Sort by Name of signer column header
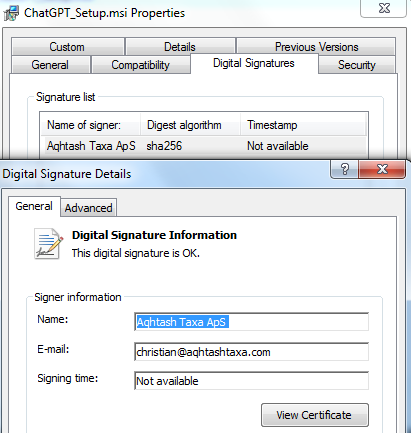 (x=90, y=125)
